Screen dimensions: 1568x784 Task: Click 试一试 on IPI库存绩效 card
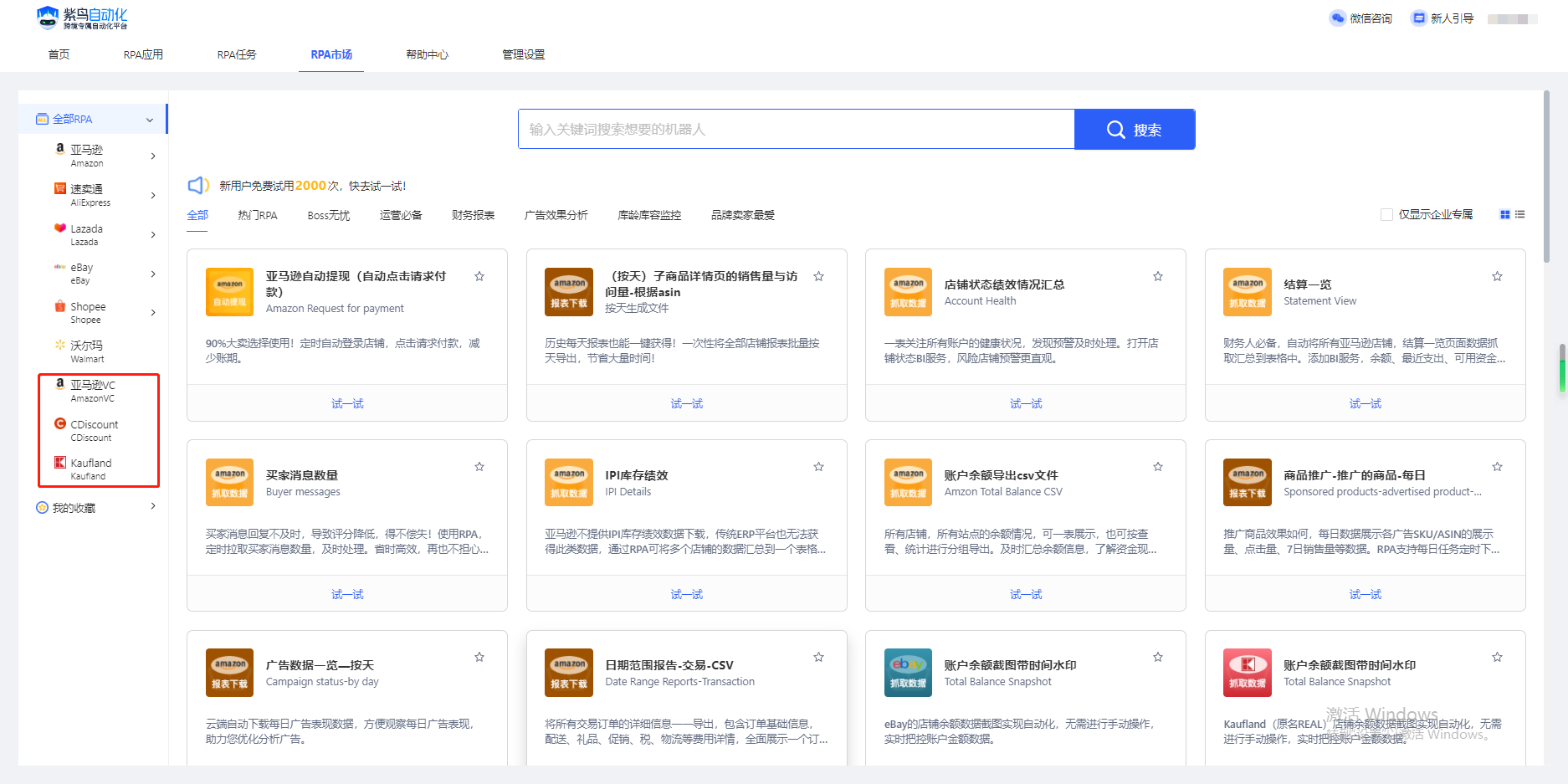(x=687, y=594)
